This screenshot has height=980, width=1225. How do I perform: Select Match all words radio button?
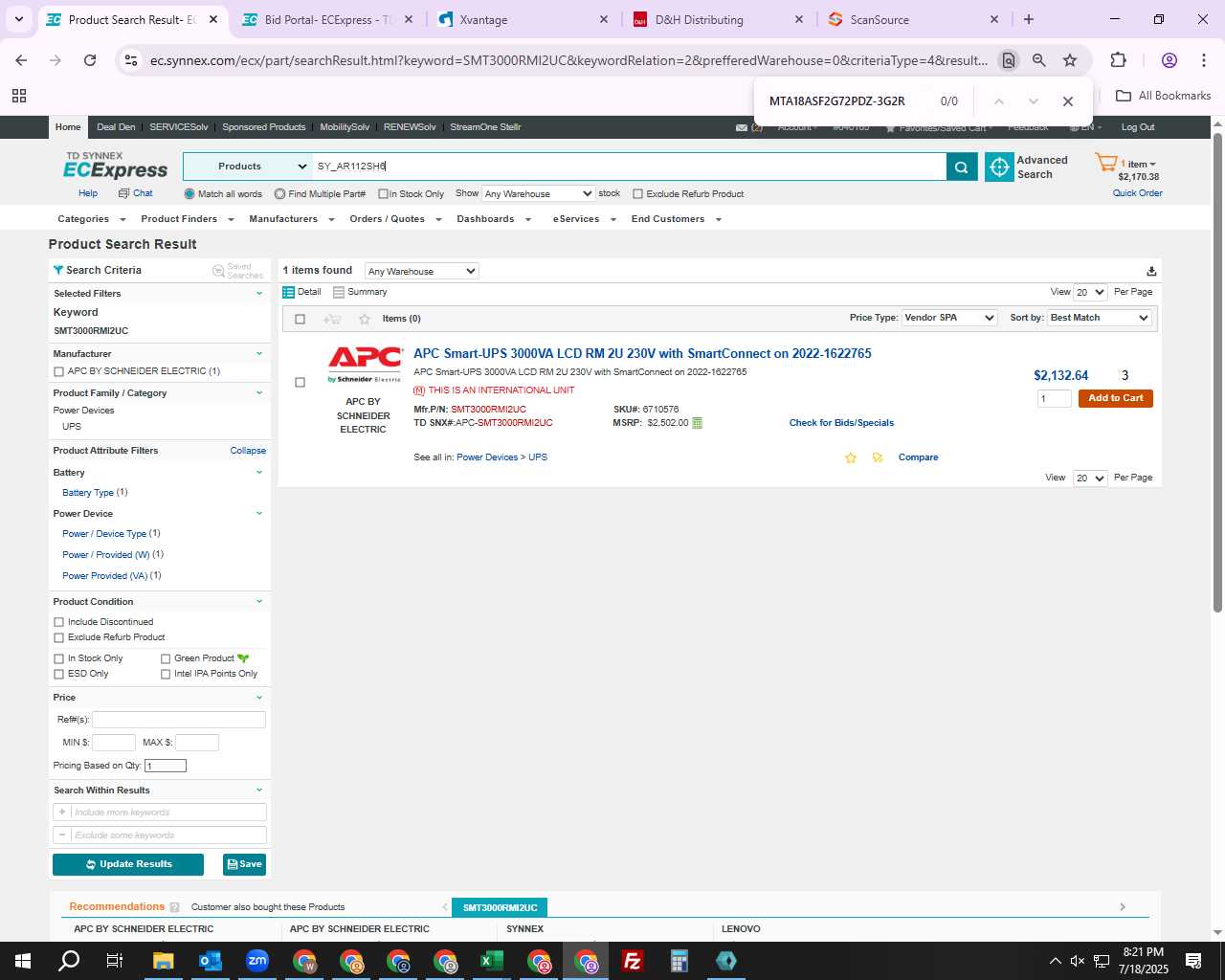[x=189, y=194]
